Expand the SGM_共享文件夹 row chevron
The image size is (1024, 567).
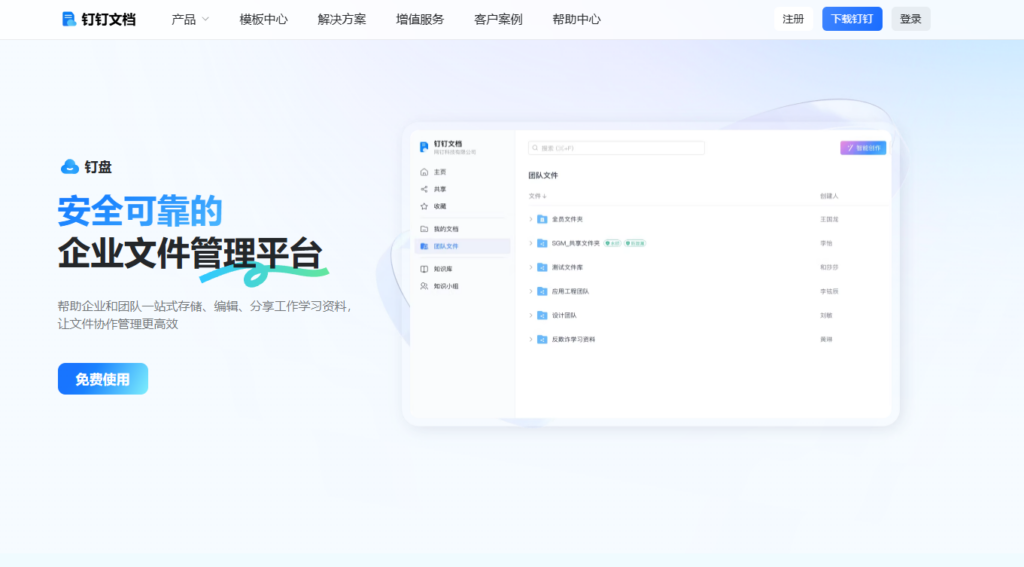click(530, 243)
